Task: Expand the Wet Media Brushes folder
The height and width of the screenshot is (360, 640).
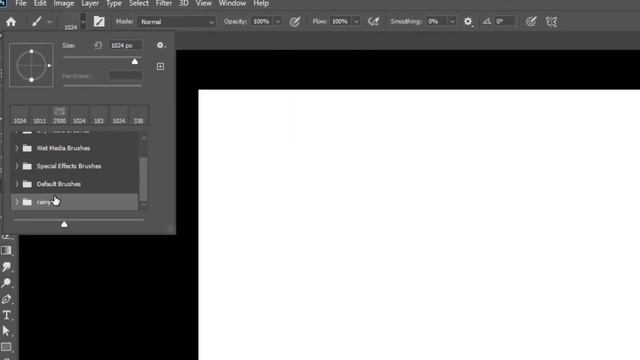Action: tap(17, 148)
